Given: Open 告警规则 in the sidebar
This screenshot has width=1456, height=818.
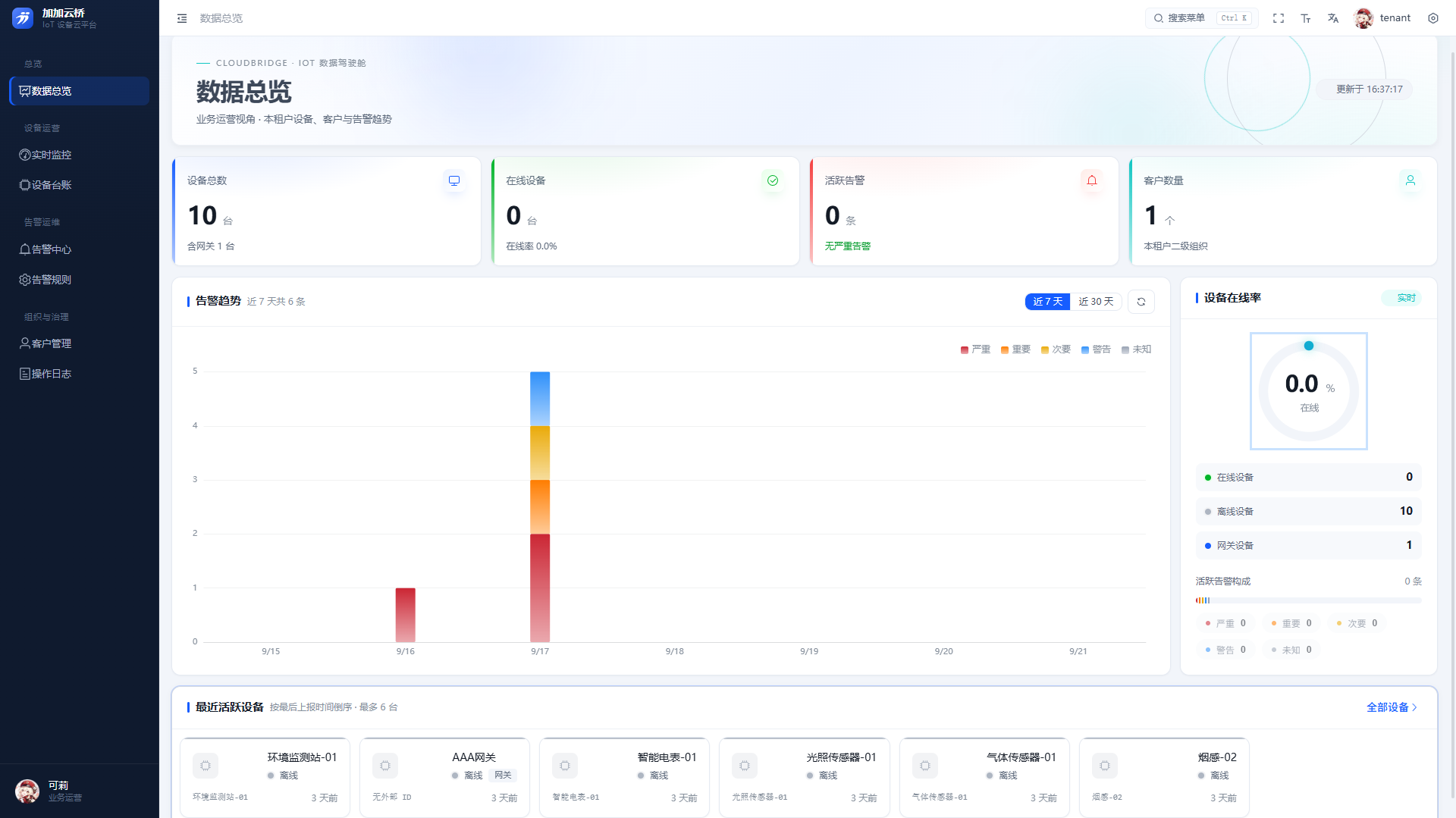Looking at the screenshot, I should [x=79, y=280].
